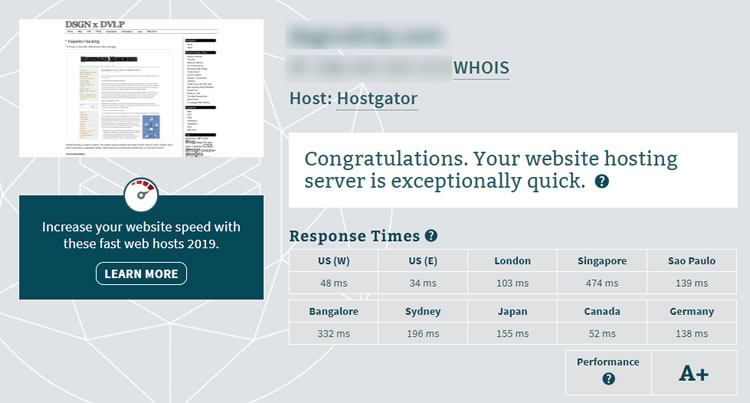Click the 'Congratulations' result message text
The height and width of the screenshot is (403, 750).
491,170
